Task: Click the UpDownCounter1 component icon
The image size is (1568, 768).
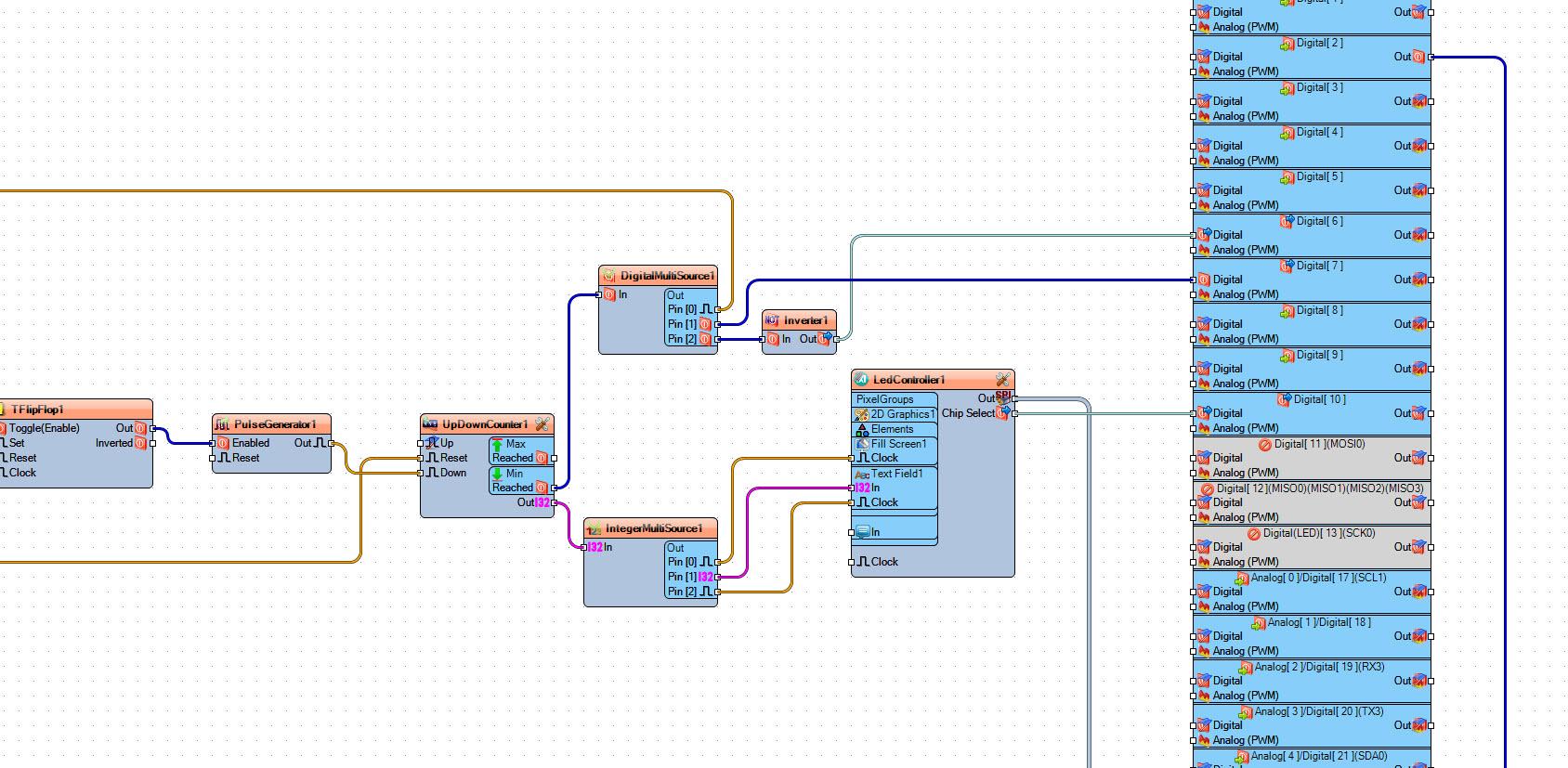Action: click(x=430, y=424)
